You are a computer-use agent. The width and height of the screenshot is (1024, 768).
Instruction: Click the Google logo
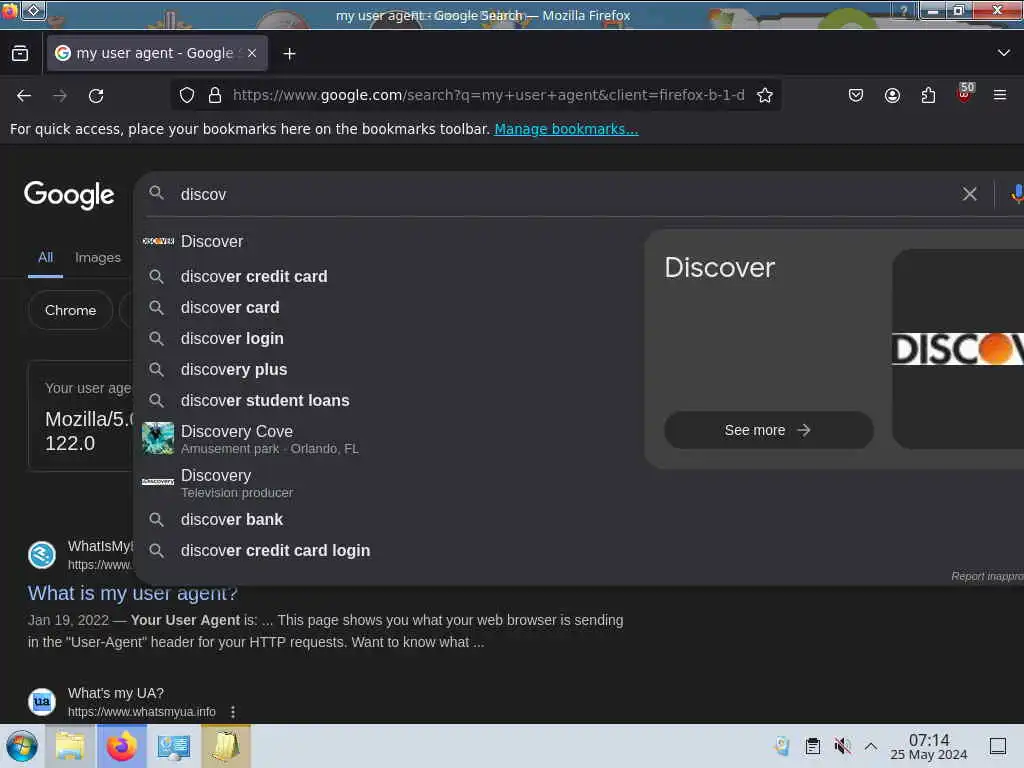point(69,195)
